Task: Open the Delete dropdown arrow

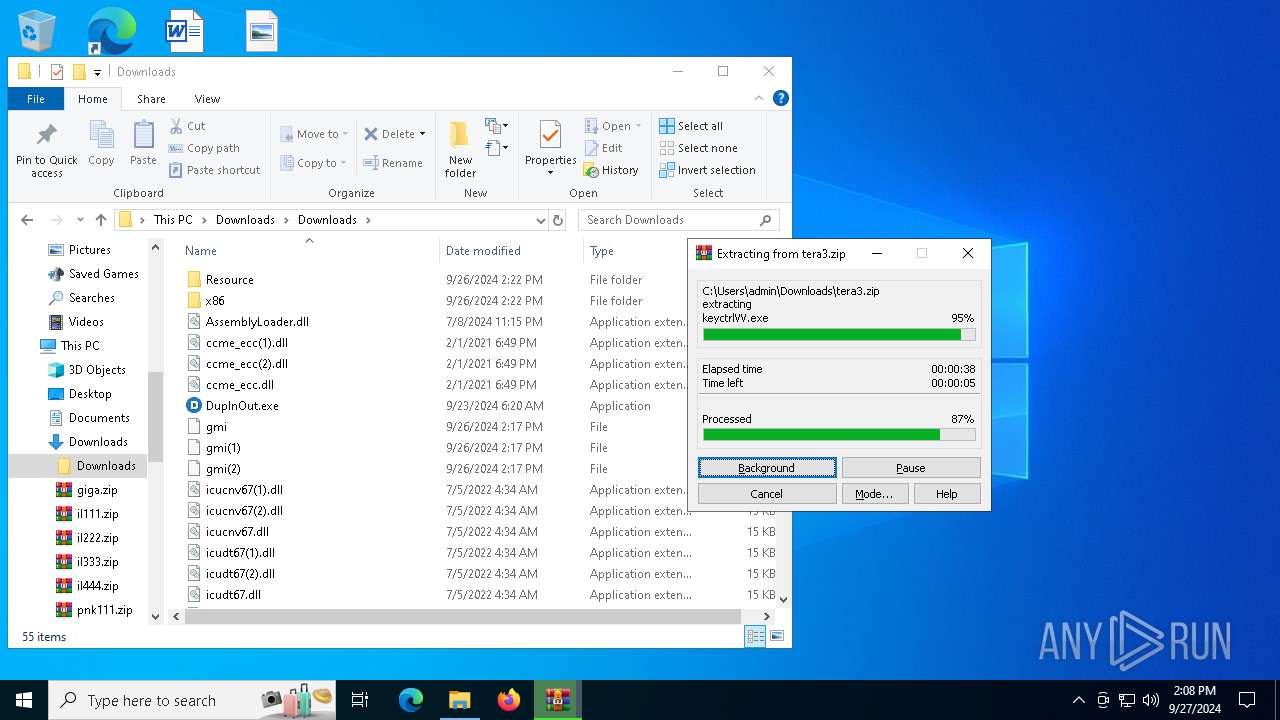Action: pos(422,134)
